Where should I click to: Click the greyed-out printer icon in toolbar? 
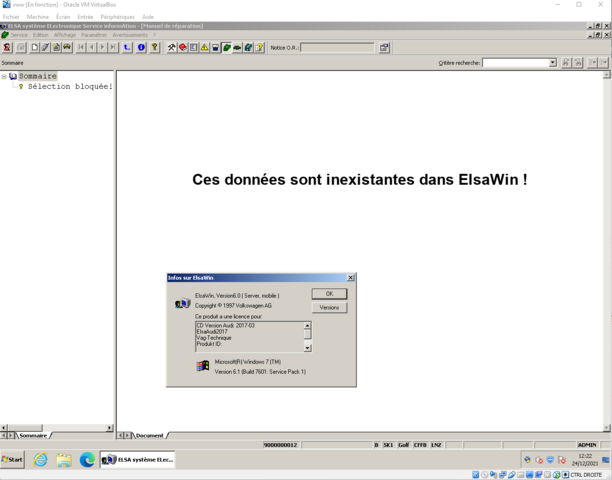(21, 48)
